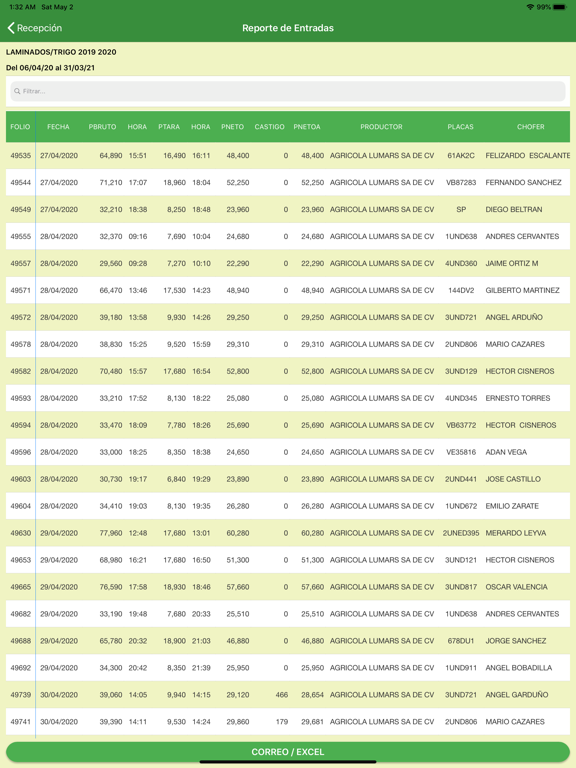Image resolution: width=576 pixels, height=768 pixels.
Task: Check the battery icon in status bar
Action: [x=560, y=7]
